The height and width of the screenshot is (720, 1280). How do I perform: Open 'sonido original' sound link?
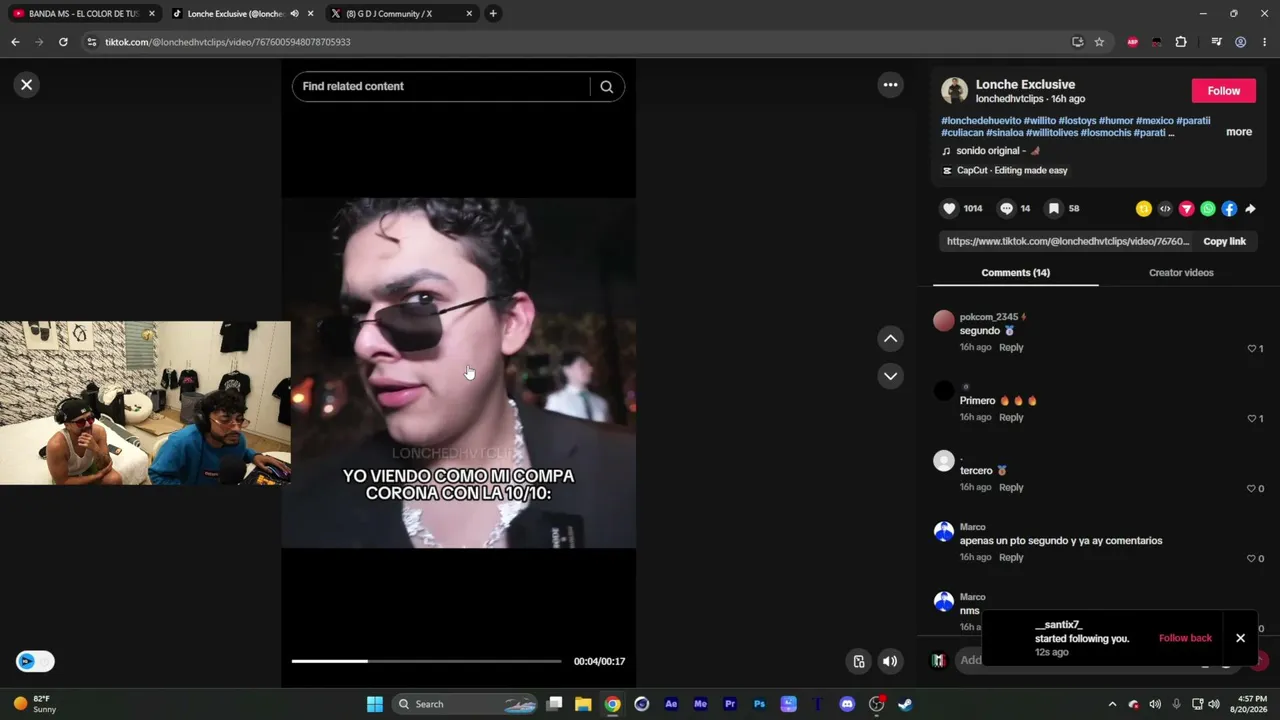991,151
